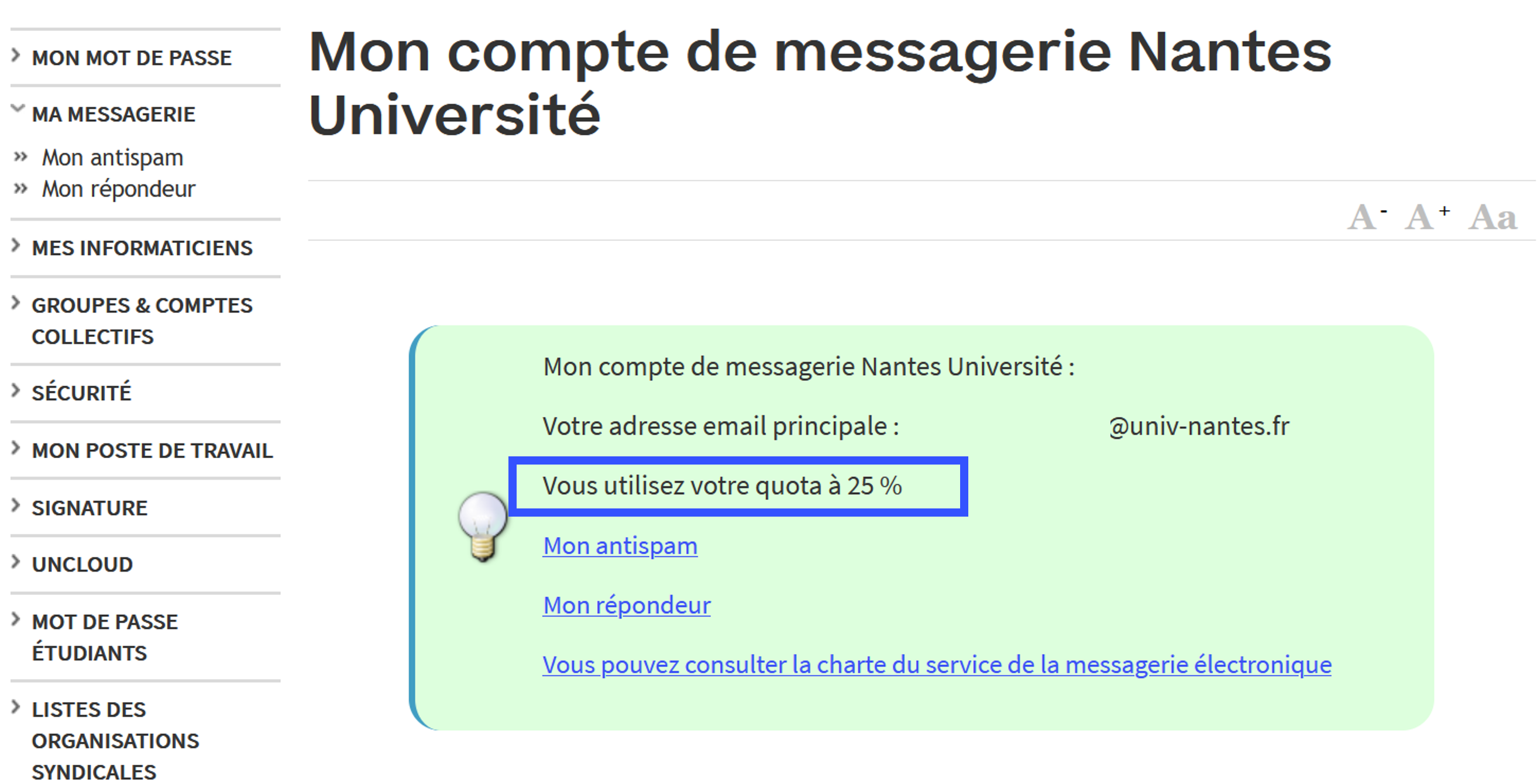Screen dimensions: 1537x784
Task: Open Mon antispam link in green box
Action: 620,545
